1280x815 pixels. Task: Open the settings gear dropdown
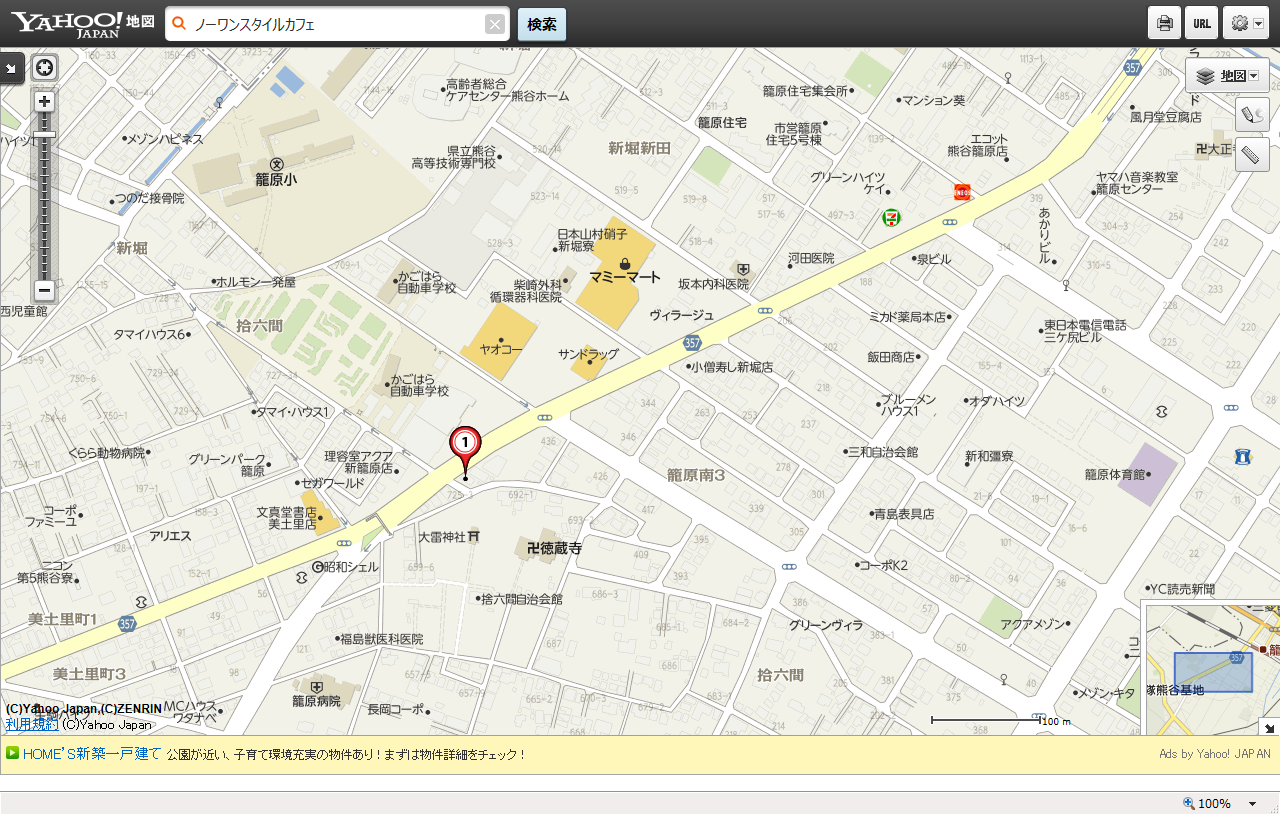point(1245,23)
